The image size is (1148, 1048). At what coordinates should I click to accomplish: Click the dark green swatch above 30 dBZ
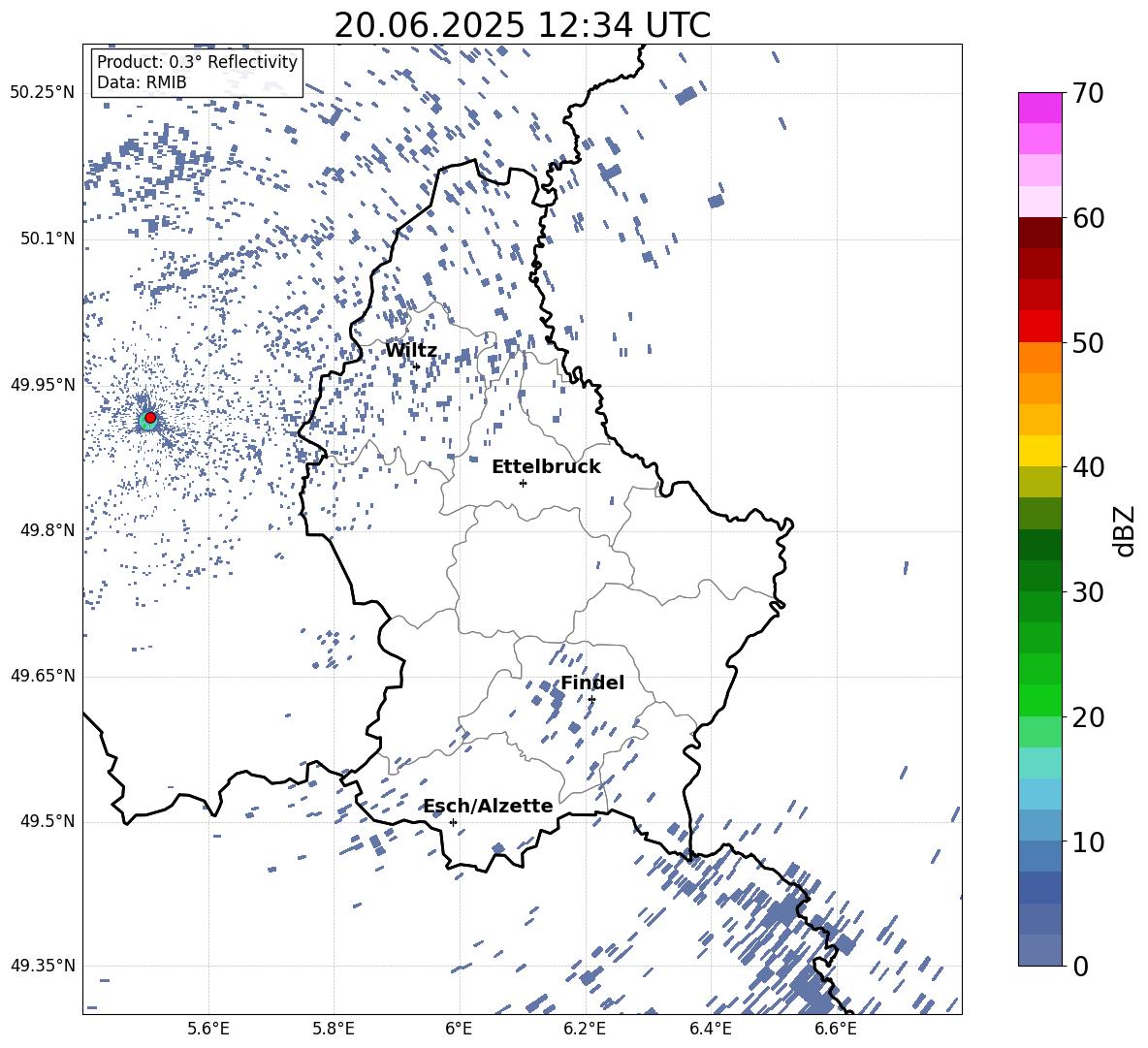[1039, 545]
